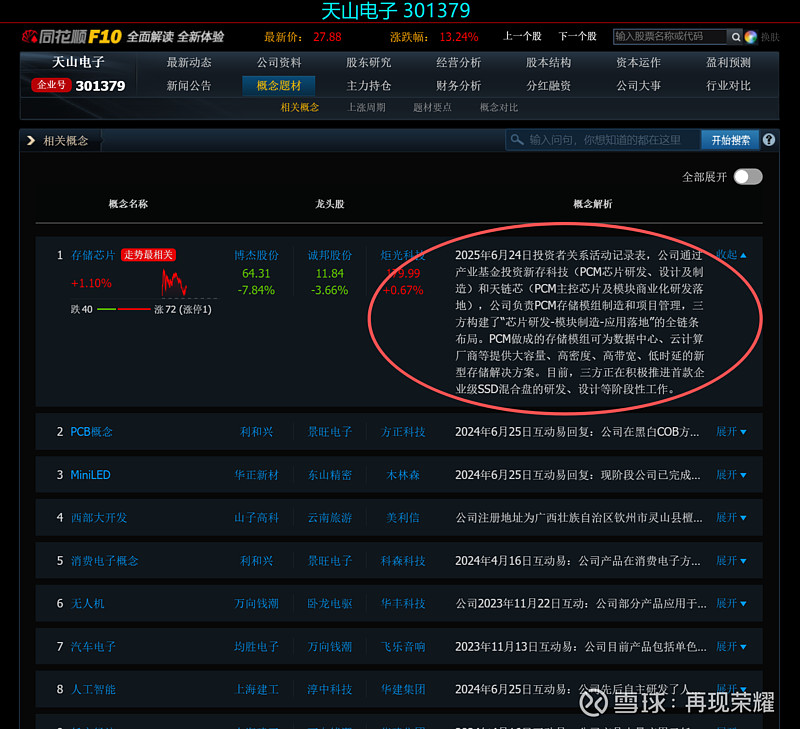
Task: Toggle the 全部展开 switch
Action: point(748,177)
